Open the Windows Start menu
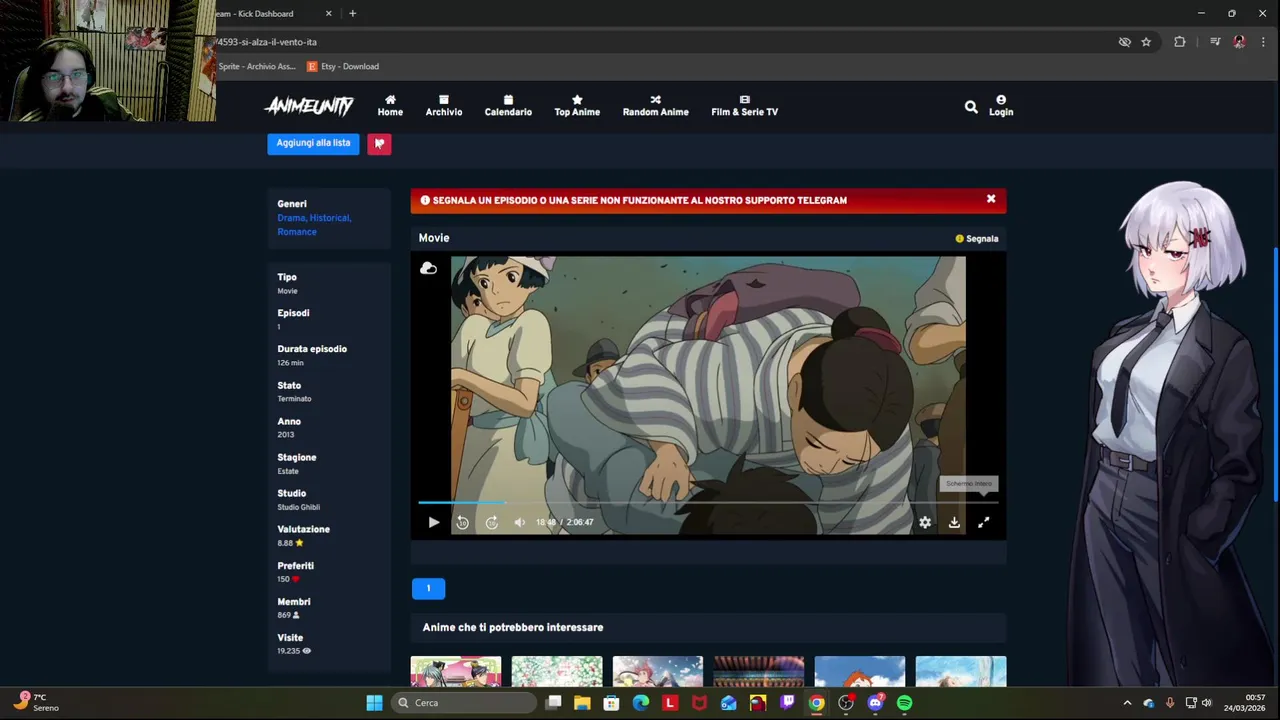1280x720 pixels. 374,703
